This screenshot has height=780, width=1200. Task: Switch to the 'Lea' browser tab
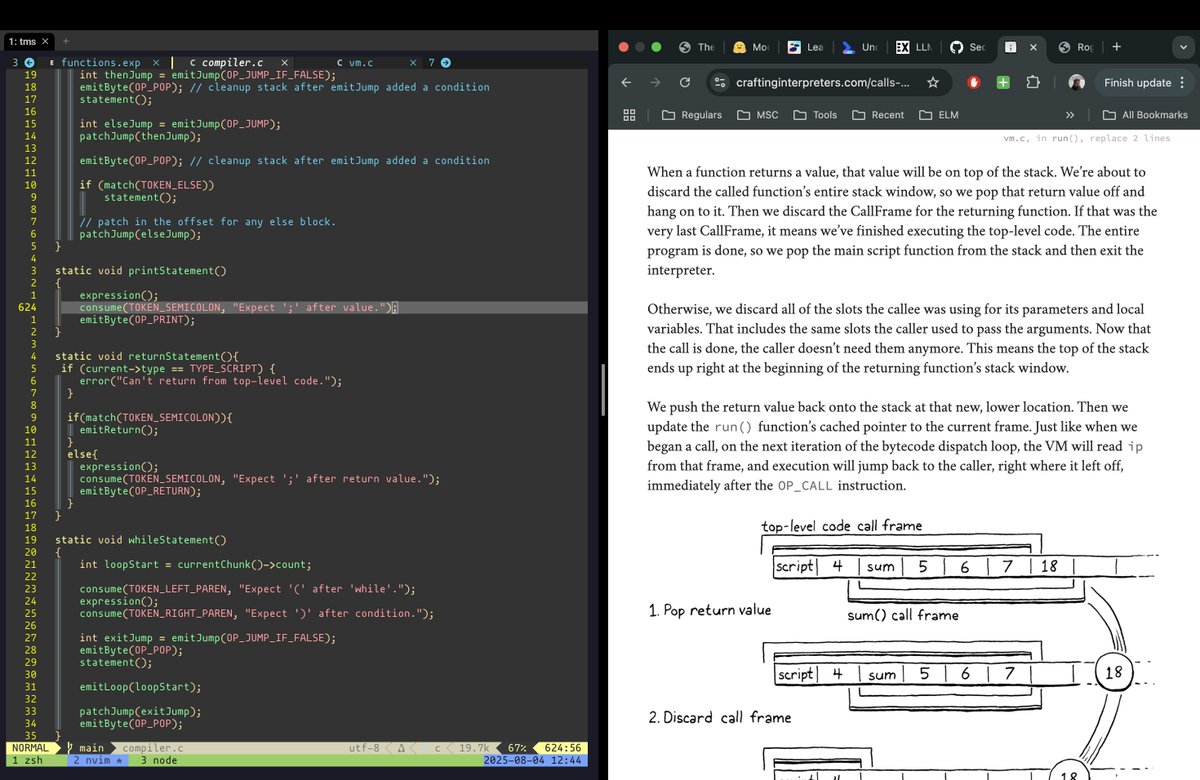pyautogui.click(x=805, y=47)
